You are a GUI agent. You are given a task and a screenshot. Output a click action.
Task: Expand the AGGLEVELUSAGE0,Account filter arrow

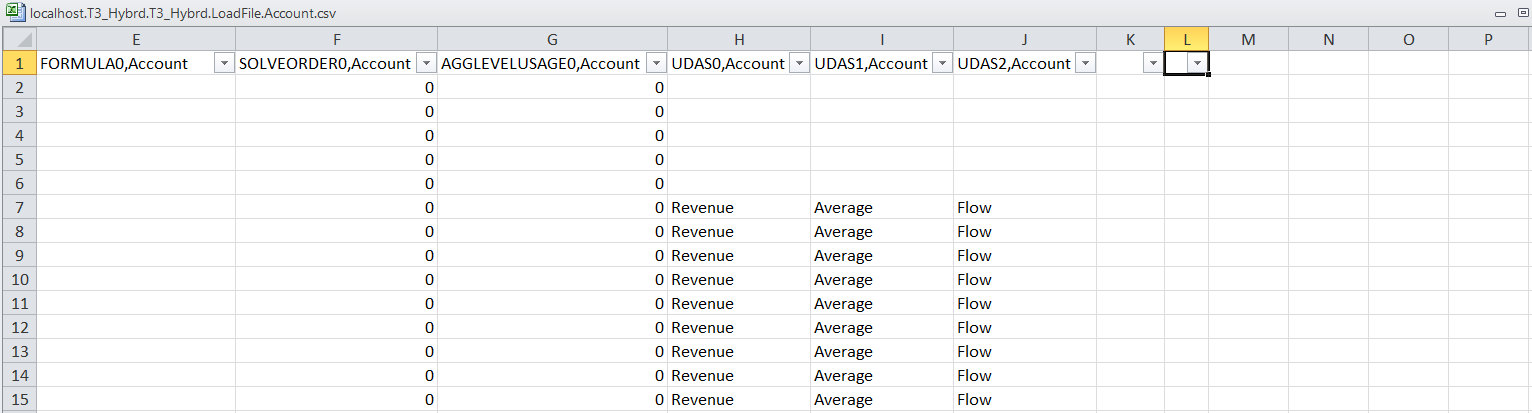pyautogui.click(x=655, y=63)
